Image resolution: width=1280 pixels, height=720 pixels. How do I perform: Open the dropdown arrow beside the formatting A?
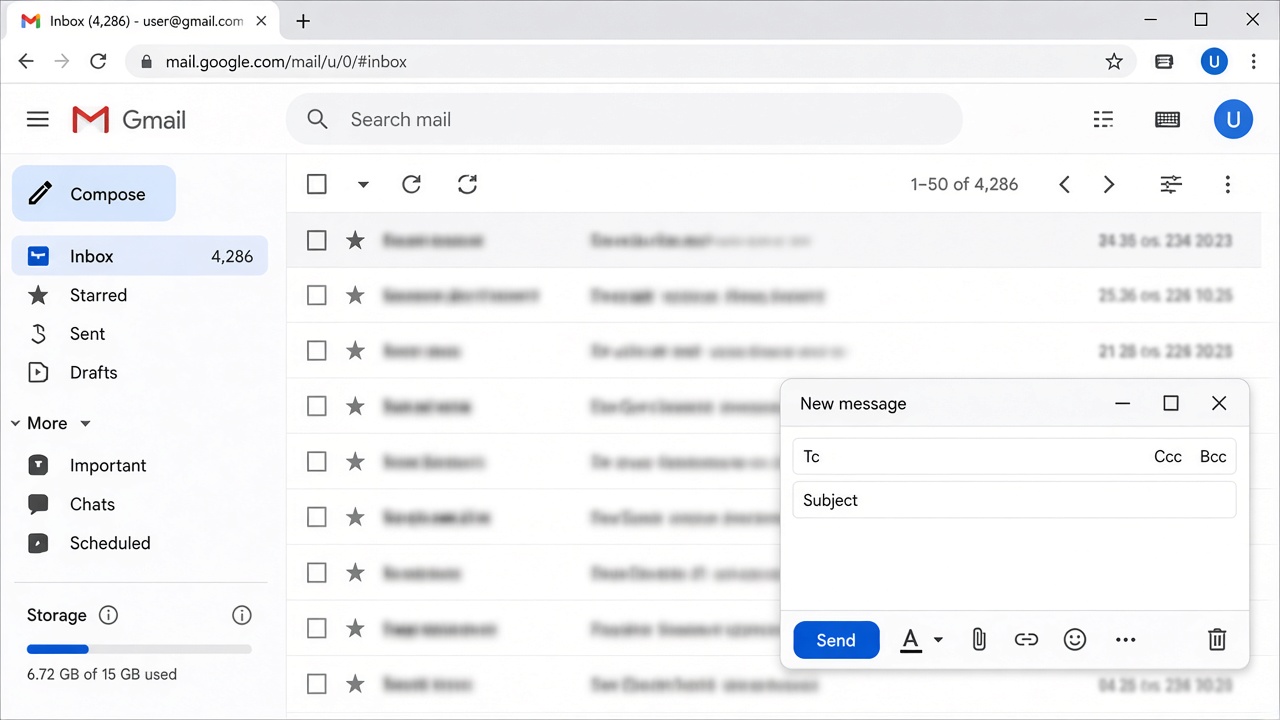(938, 640)
